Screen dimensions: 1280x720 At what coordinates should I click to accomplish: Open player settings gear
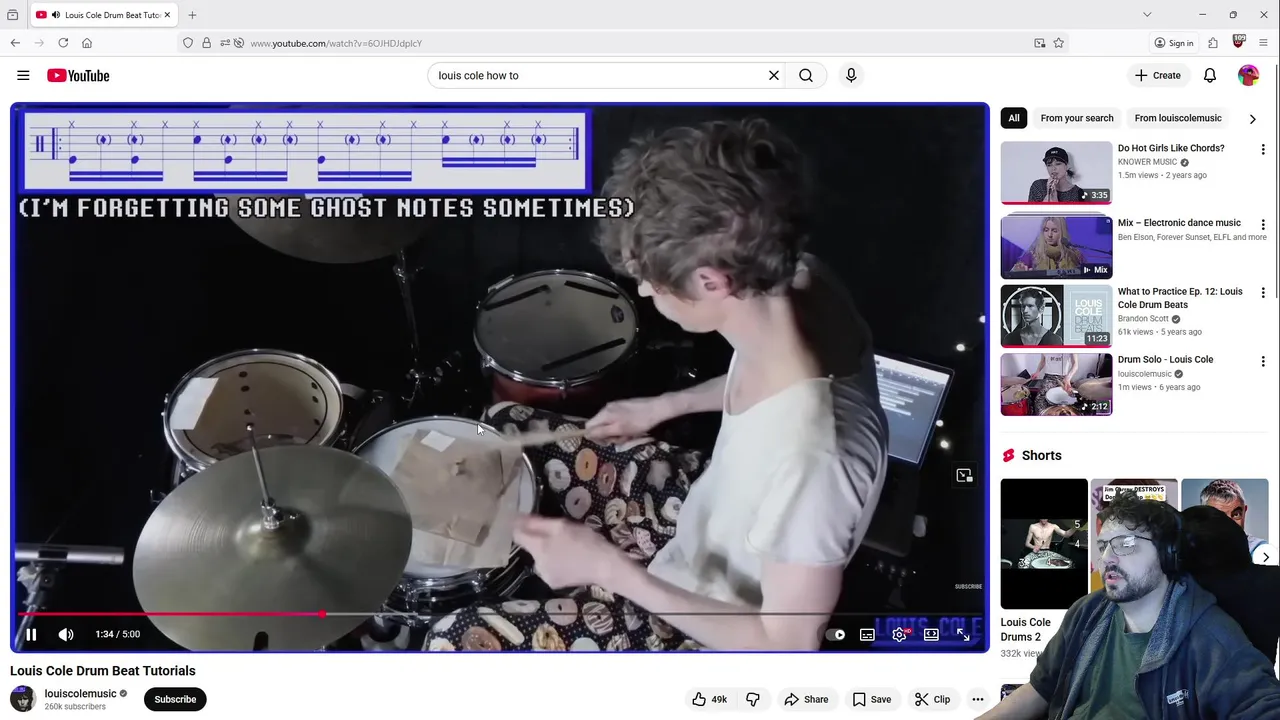point(899,634)
